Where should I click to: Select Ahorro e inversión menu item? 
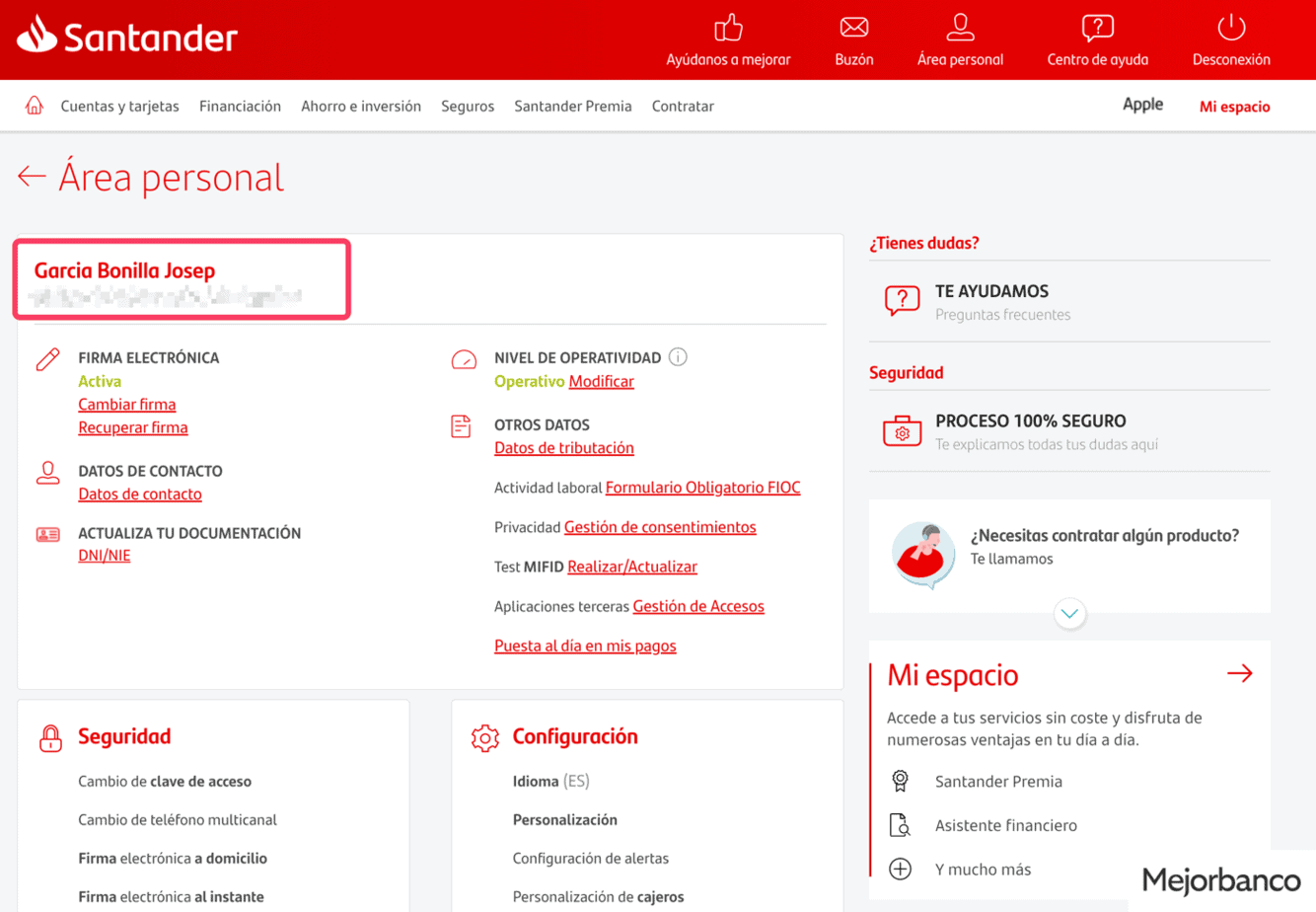click(x=361, y=107)
